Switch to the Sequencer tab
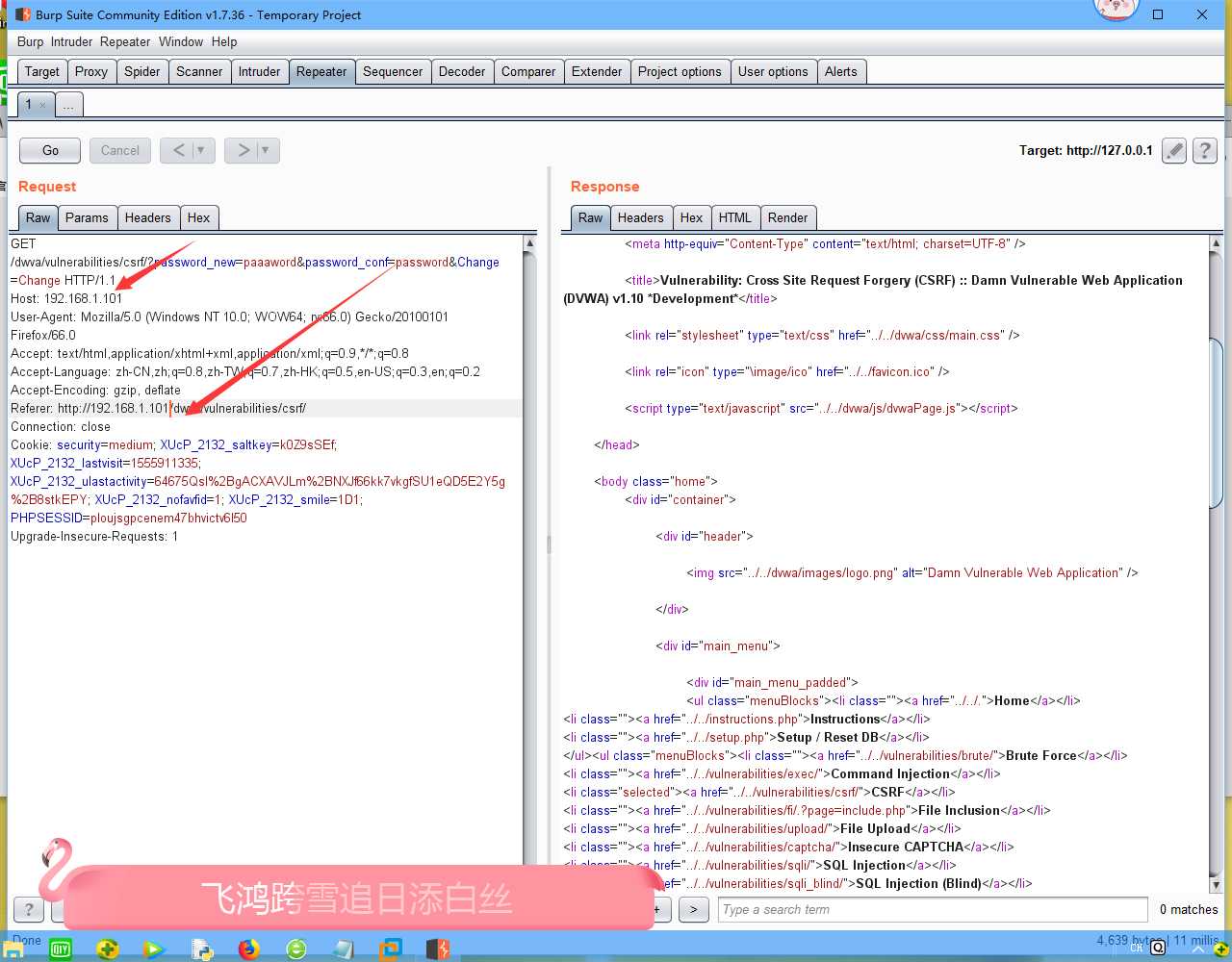The width and height of the screenshot is (1232, 962). (x=393, y=71)
